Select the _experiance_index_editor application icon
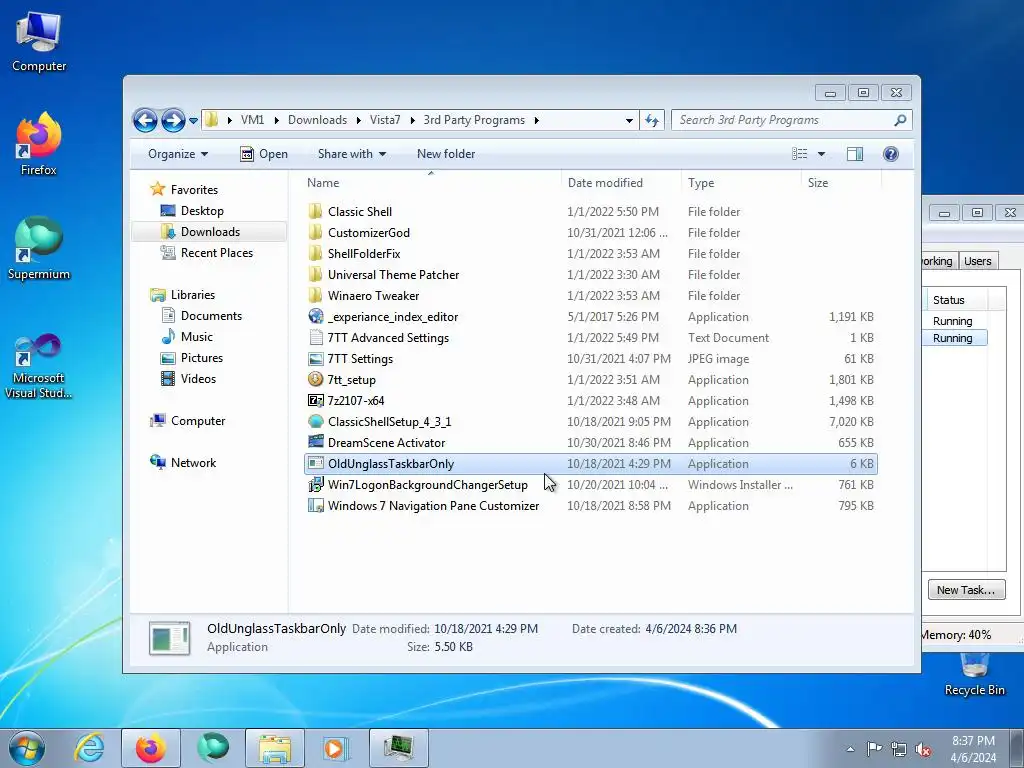Image resolution: width=1024 pixels, height=768 pixels. (x=315, y=316)
